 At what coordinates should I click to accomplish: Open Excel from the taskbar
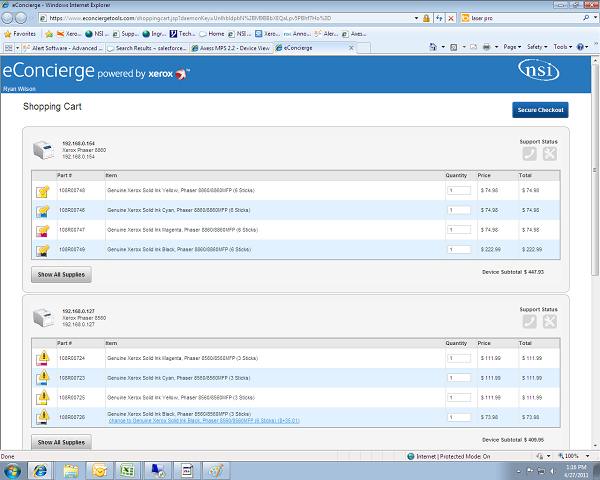tap(127, 470)
